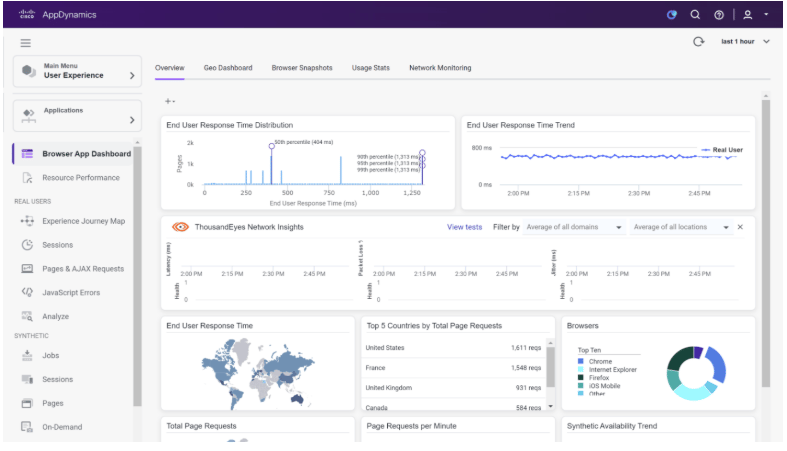787x451 pixels.
Task: Select the United Kingdom row in countries list
Action: coord(453,388)
